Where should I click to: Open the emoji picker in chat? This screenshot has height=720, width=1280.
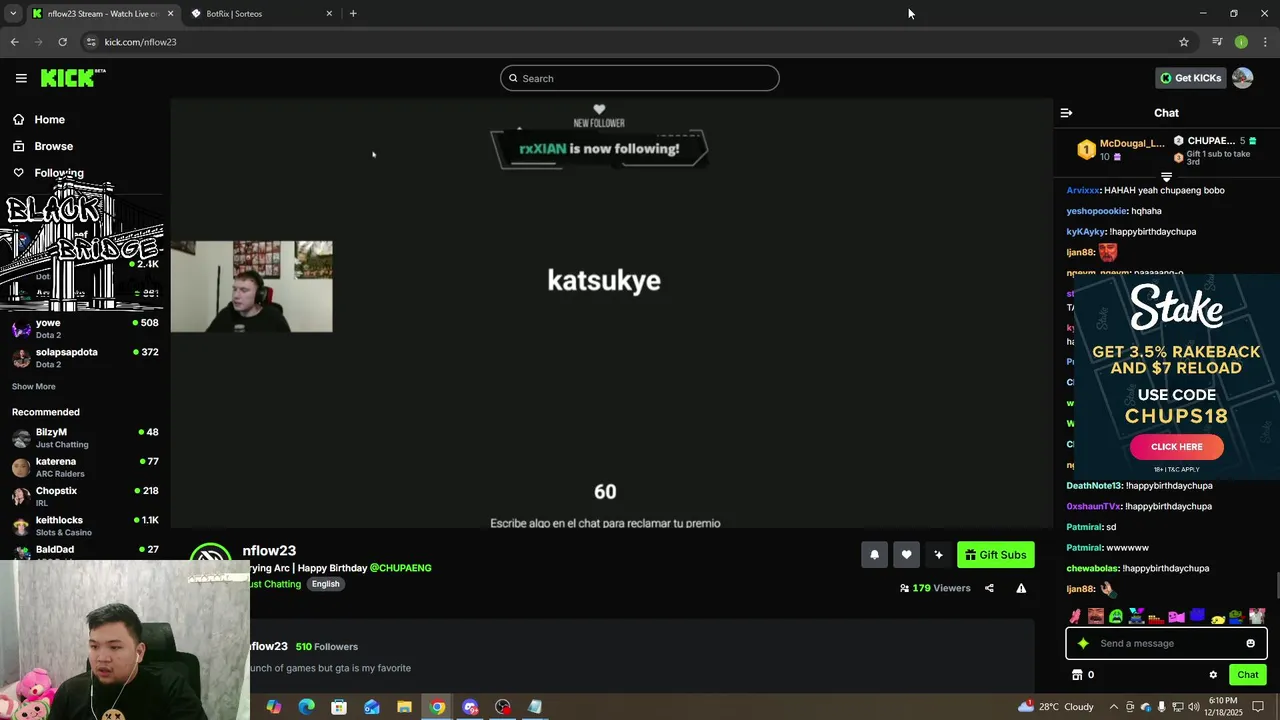pos(1250,643)
